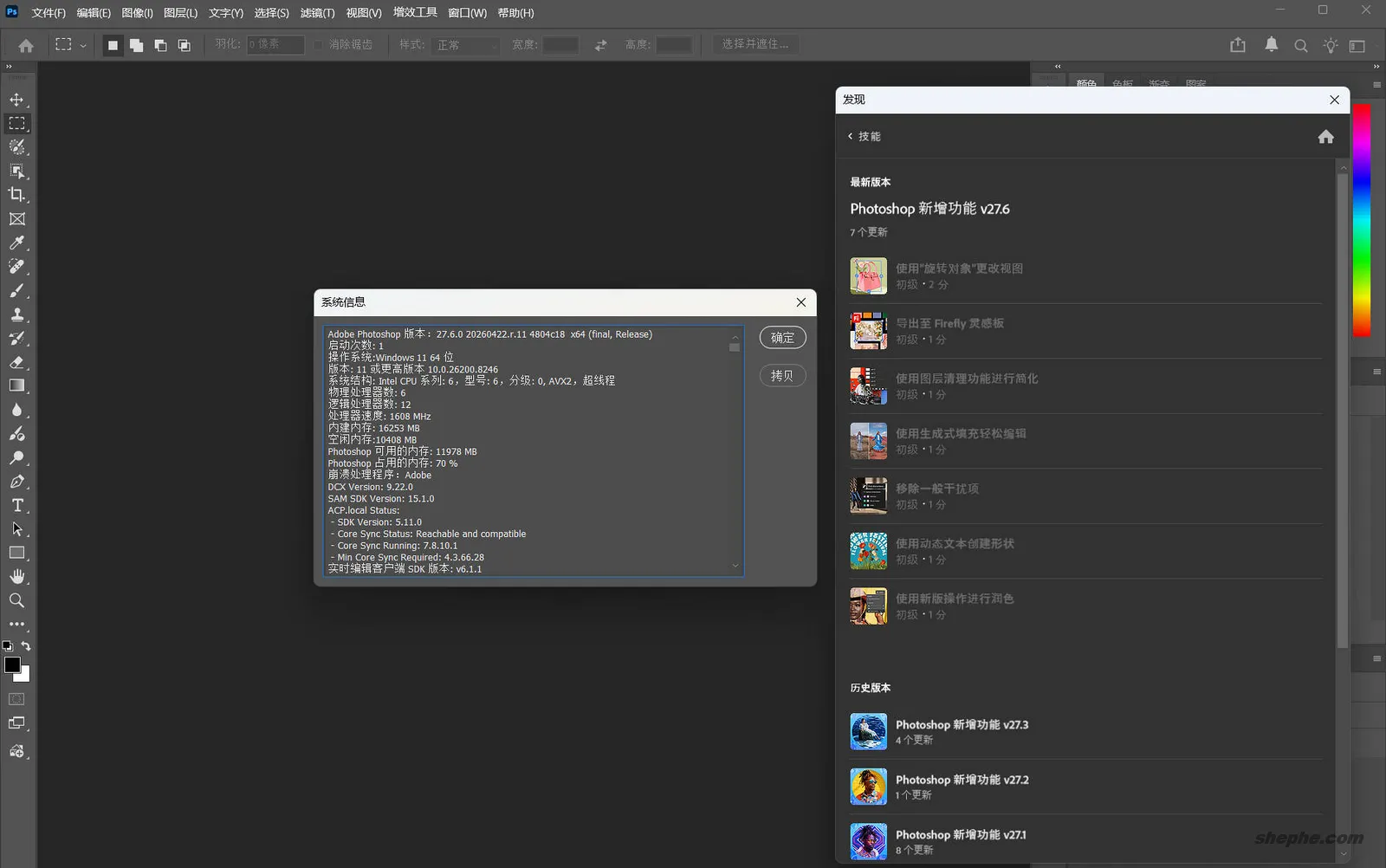Select the Clone Stamp tool
The image size is (1386, 868).
[x=16, y=314]
